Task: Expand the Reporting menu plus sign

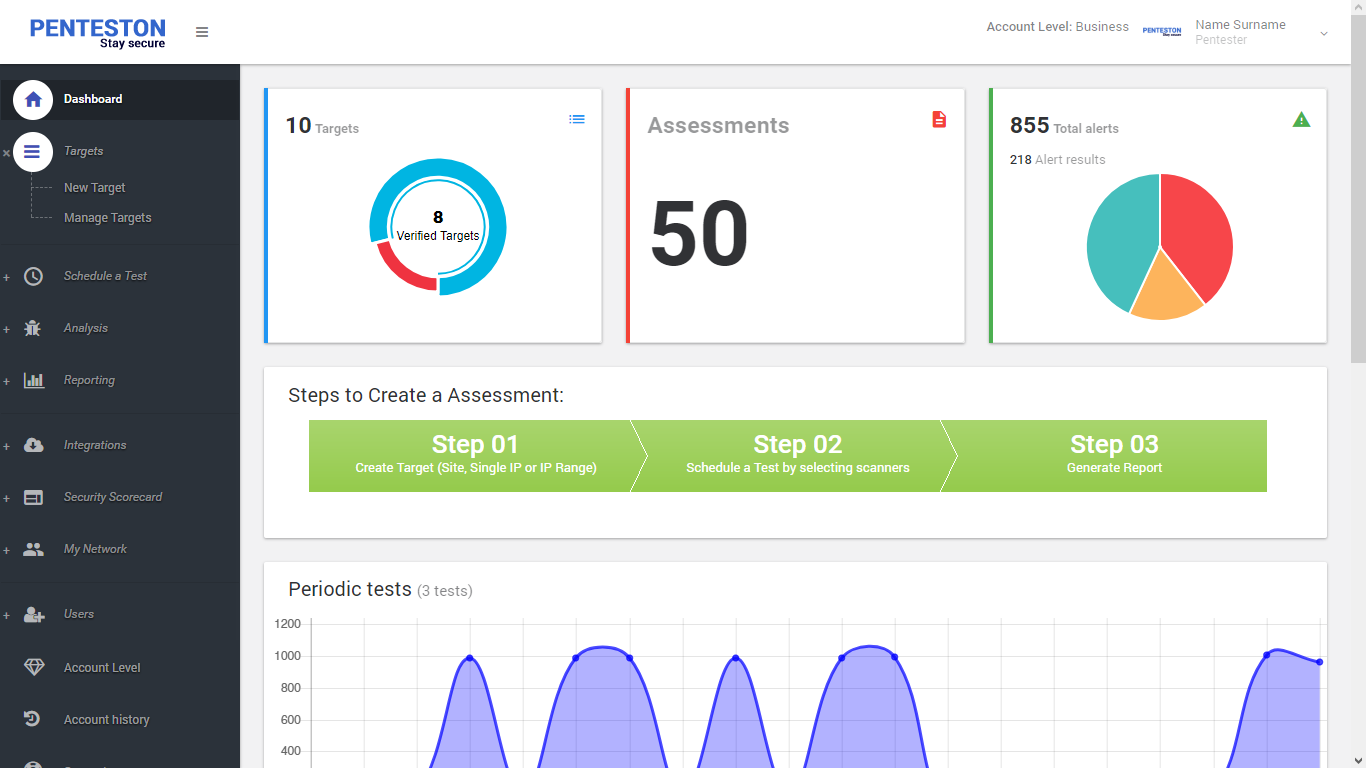Action: pyautogui.click(x=6, y=381)
